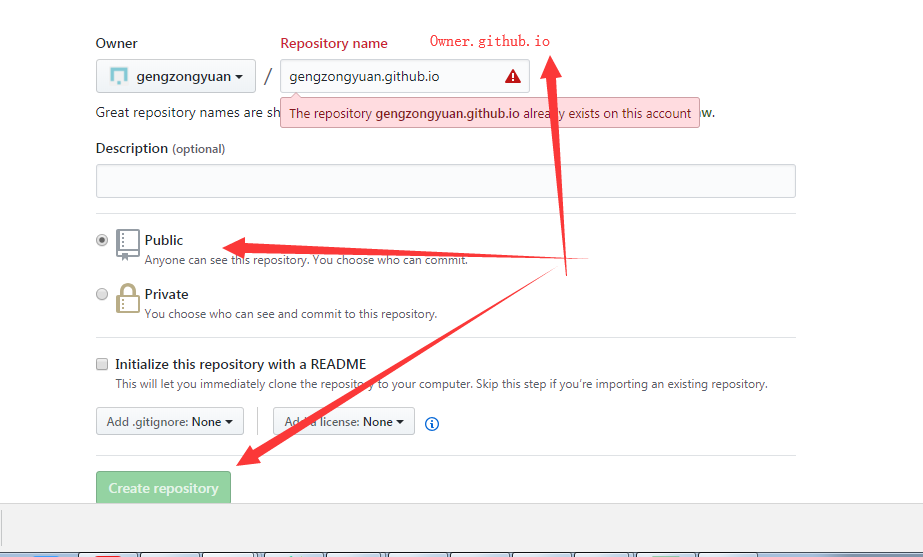
Task: Click the owner avatar icon
Action: pos(119,76)
